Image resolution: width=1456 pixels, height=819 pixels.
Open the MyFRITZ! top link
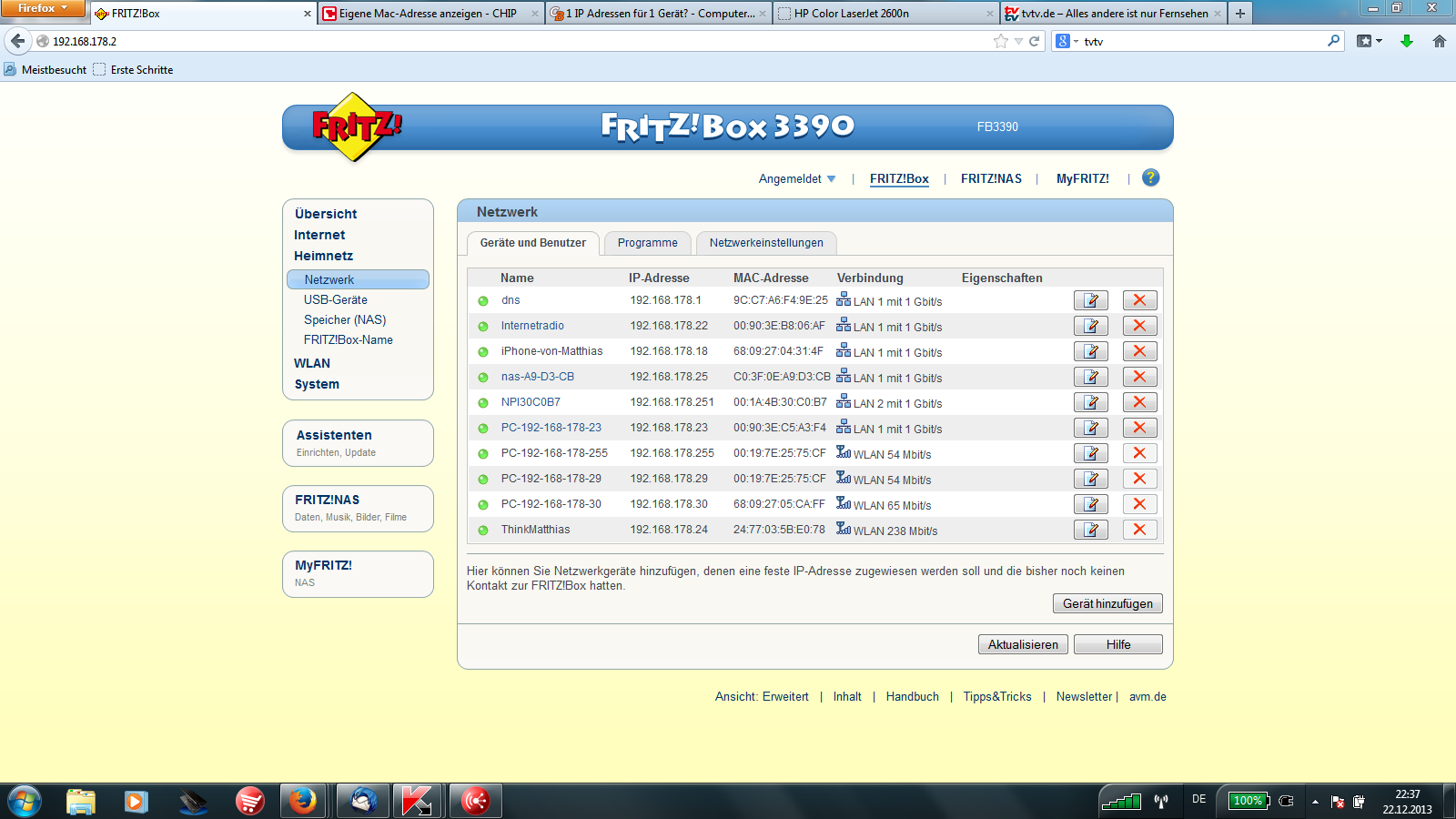[1083, 178]
